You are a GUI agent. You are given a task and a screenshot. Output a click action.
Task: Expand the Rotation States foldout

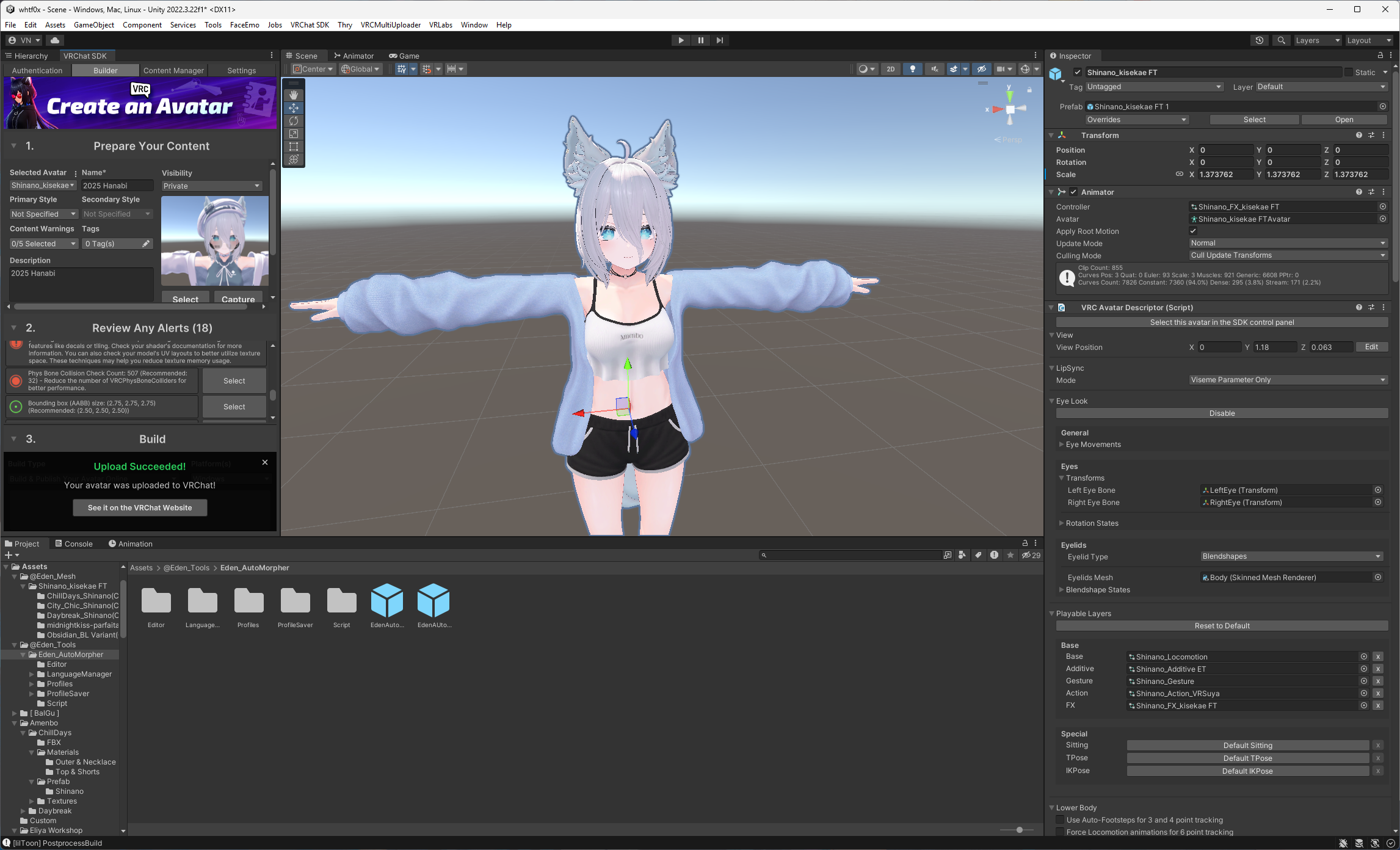tap(1062, 523)
